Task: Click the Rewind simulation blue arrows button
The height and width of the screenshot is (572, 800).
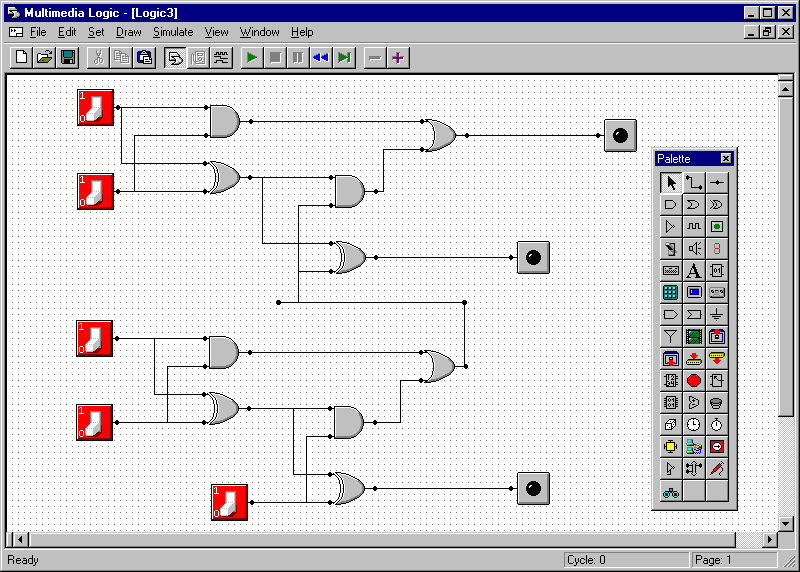Action: (320, 57)
